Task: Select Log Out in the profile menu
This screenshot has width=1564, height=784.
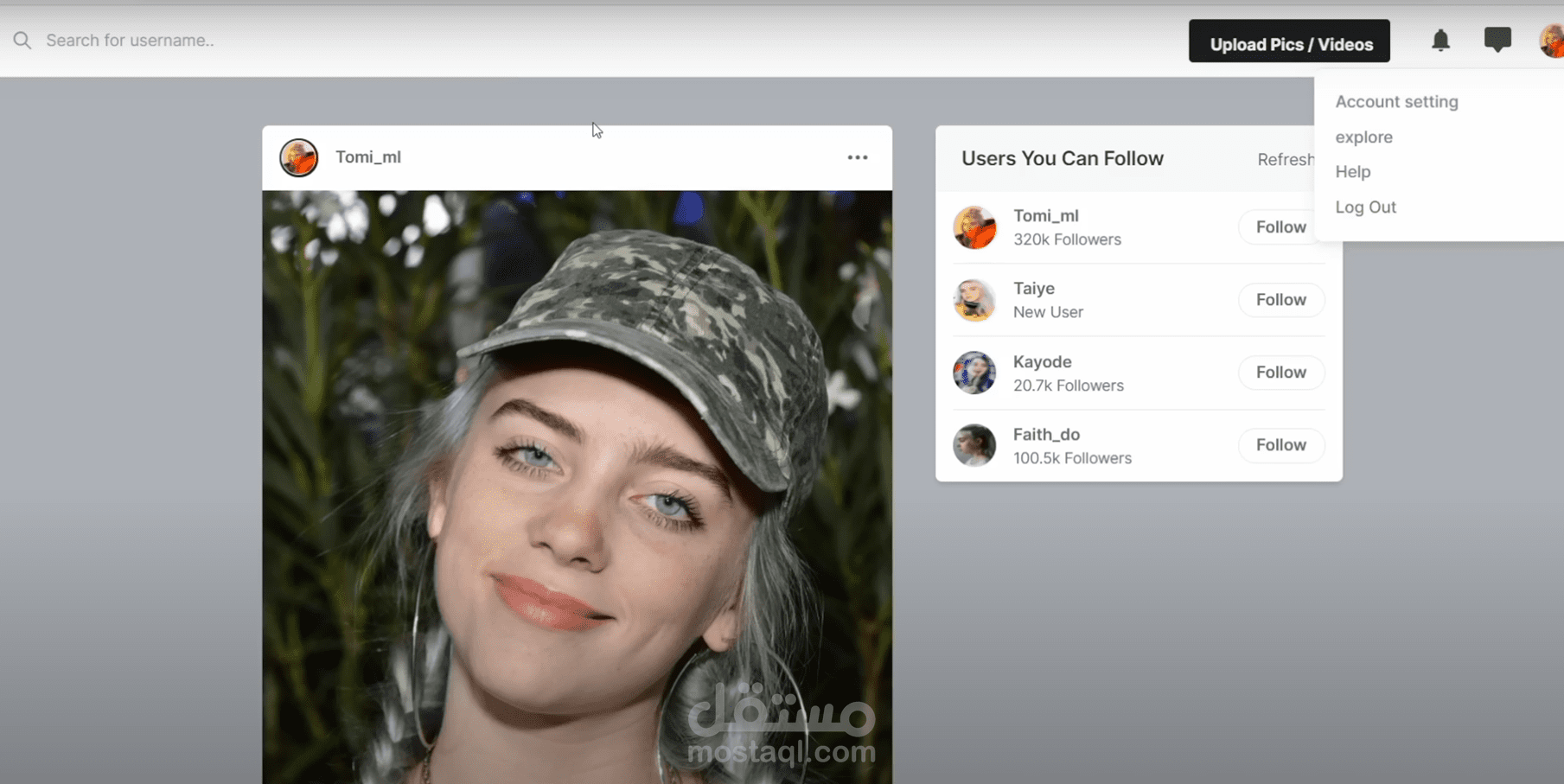Action: coord(1365,207)
